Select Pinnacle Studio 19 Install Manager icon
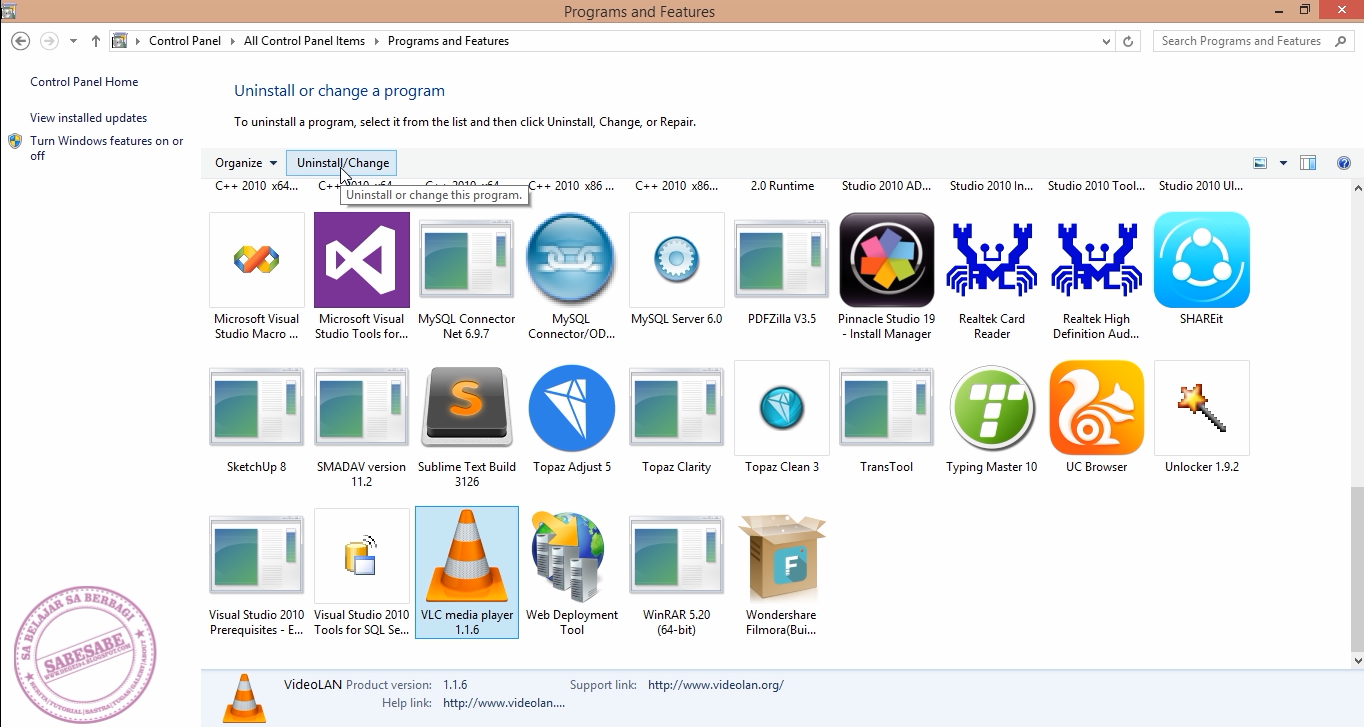This screenshot has width=1364, height=727. (887, 260)
